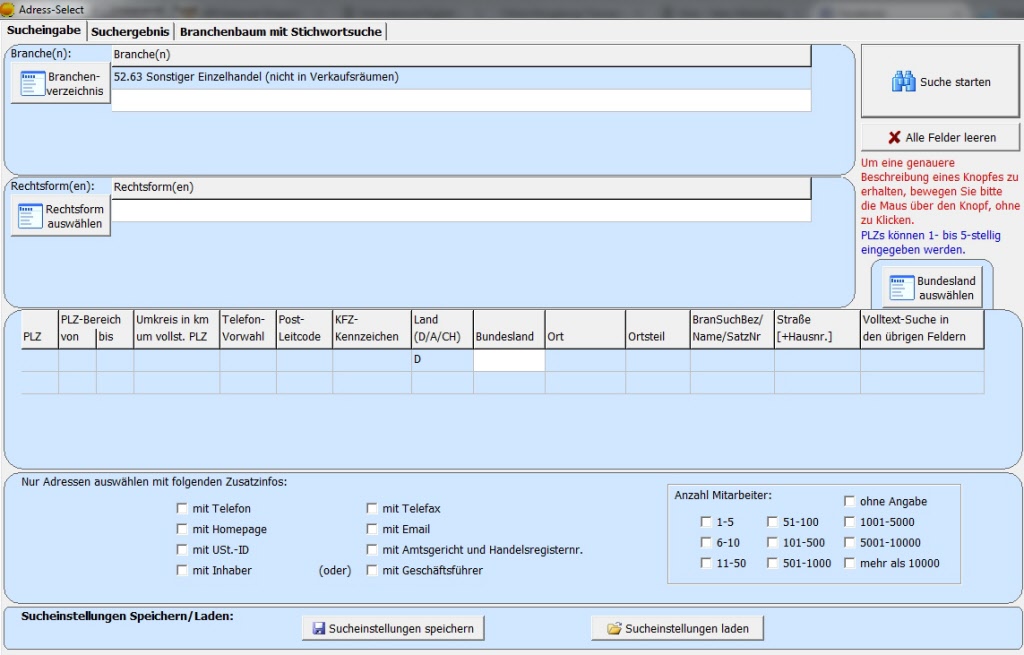Select the 6-10 employees checkbox
The width and height of the screenshot is (1024, 655).
[x=705, y=542]
